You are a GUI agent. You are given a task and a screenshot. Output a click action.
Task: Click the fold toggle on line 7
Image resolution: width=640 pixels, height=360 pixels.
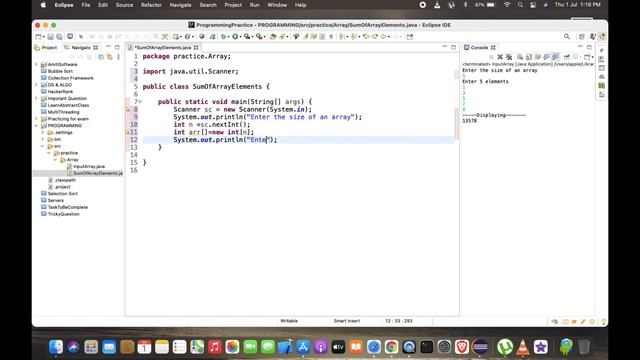click(x=140, y=102)
